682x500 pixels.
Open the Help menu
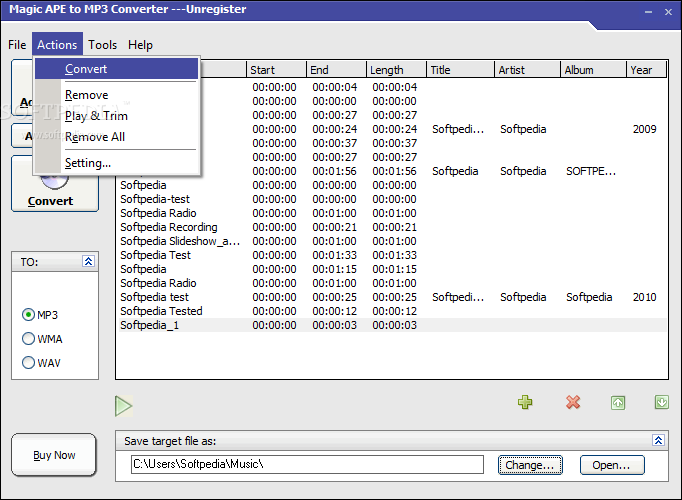pyautogui.click(x=140, y=45)
